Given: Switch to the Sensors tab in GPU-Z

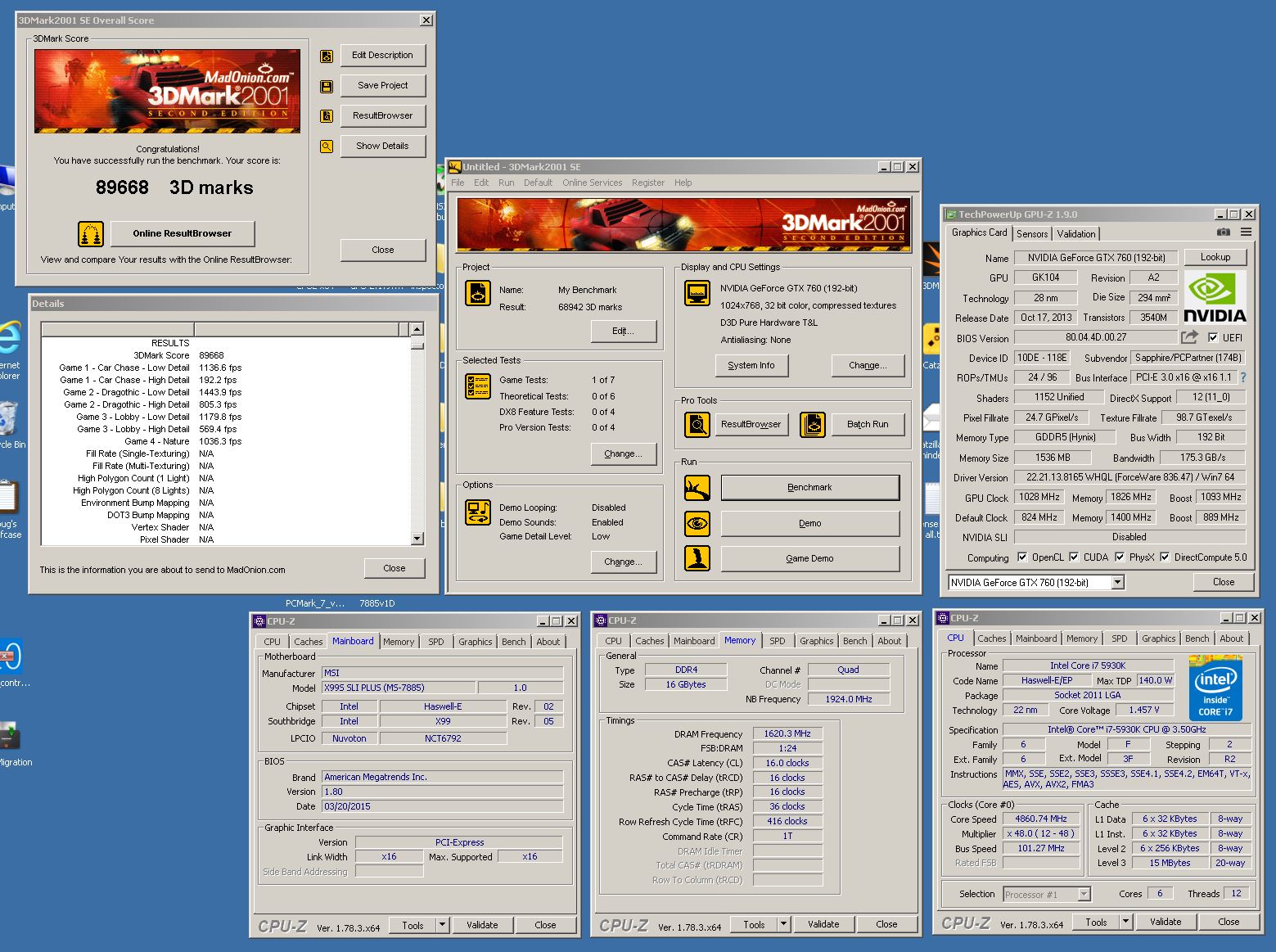Looking at the screenshot, I should 1032,234.
